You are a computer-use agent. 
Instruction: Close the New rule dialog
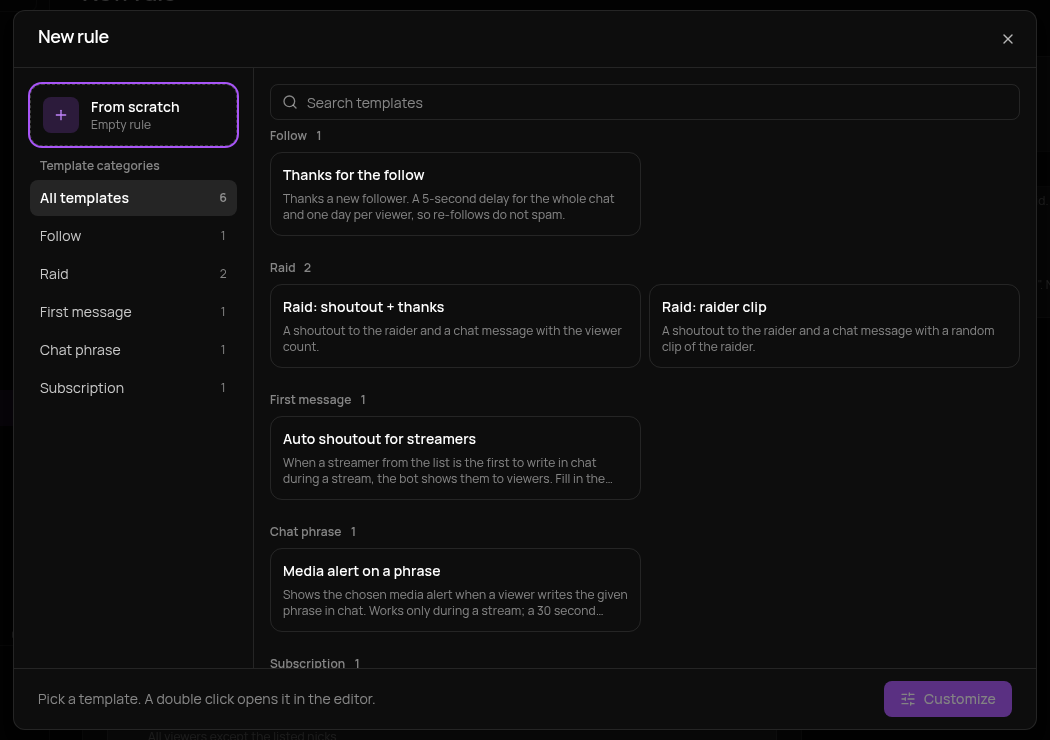(x=1007, y=39)
